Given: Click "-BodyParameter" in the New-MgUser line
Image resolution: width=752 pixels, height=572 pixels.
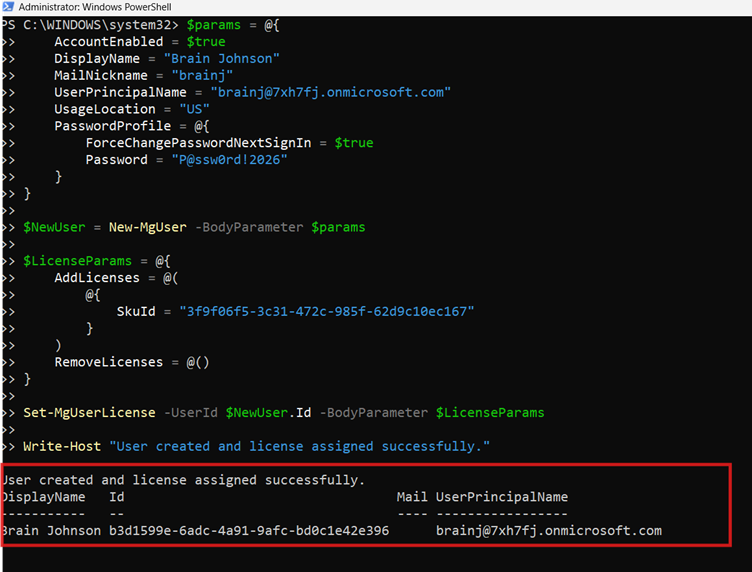Looking at the screenshot, I should (x=249, y=227).
